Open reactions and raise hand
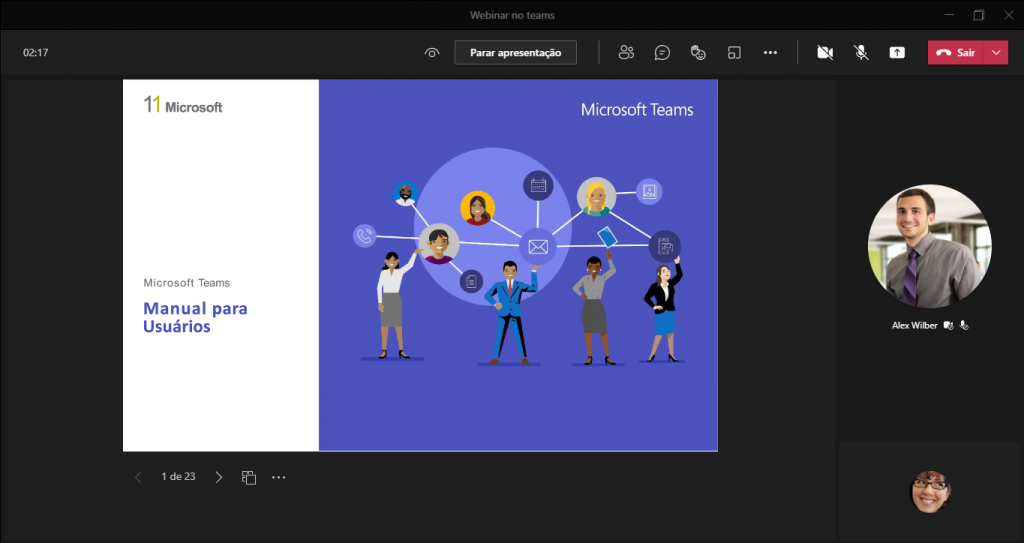 tap(698, 53)
